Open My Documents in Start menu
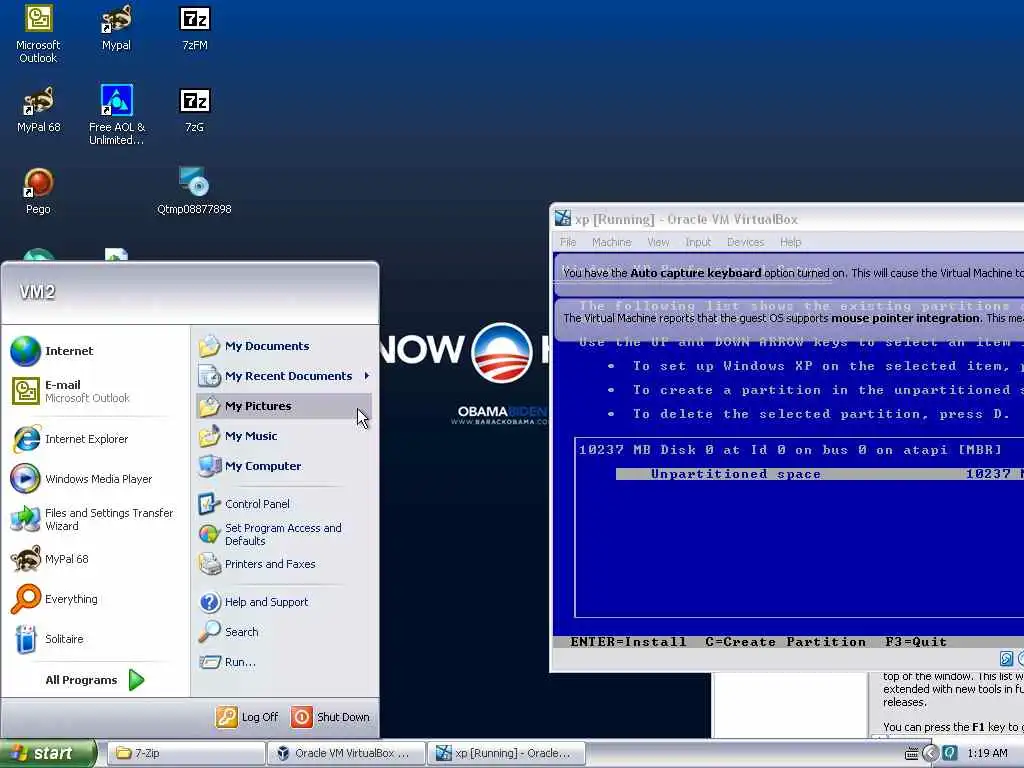 pos(283,346)
